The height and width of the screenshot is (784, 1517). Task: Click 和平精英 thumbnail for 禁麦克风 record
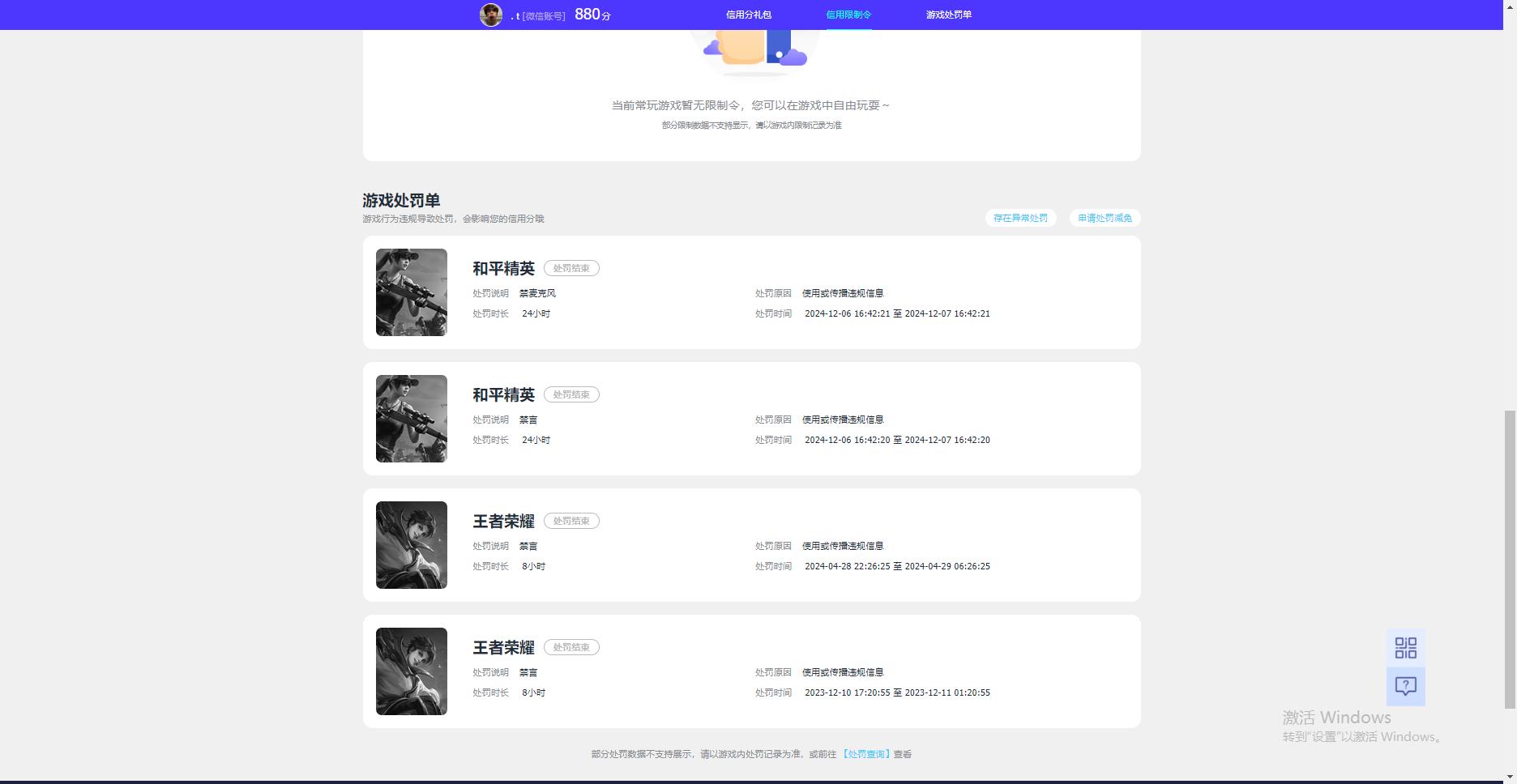(412, 292)
